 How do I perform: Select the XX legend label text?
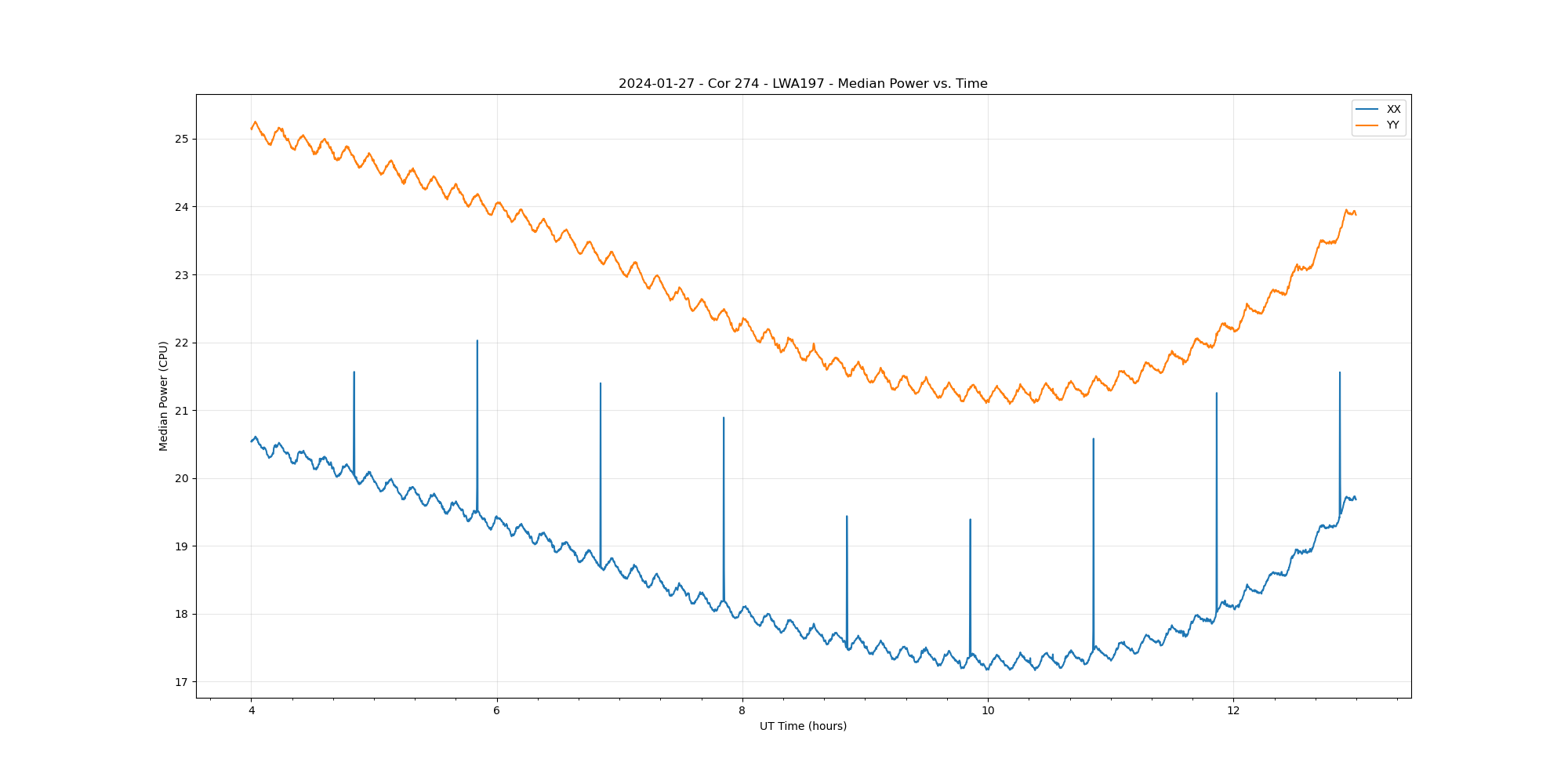pos(1393,109)
